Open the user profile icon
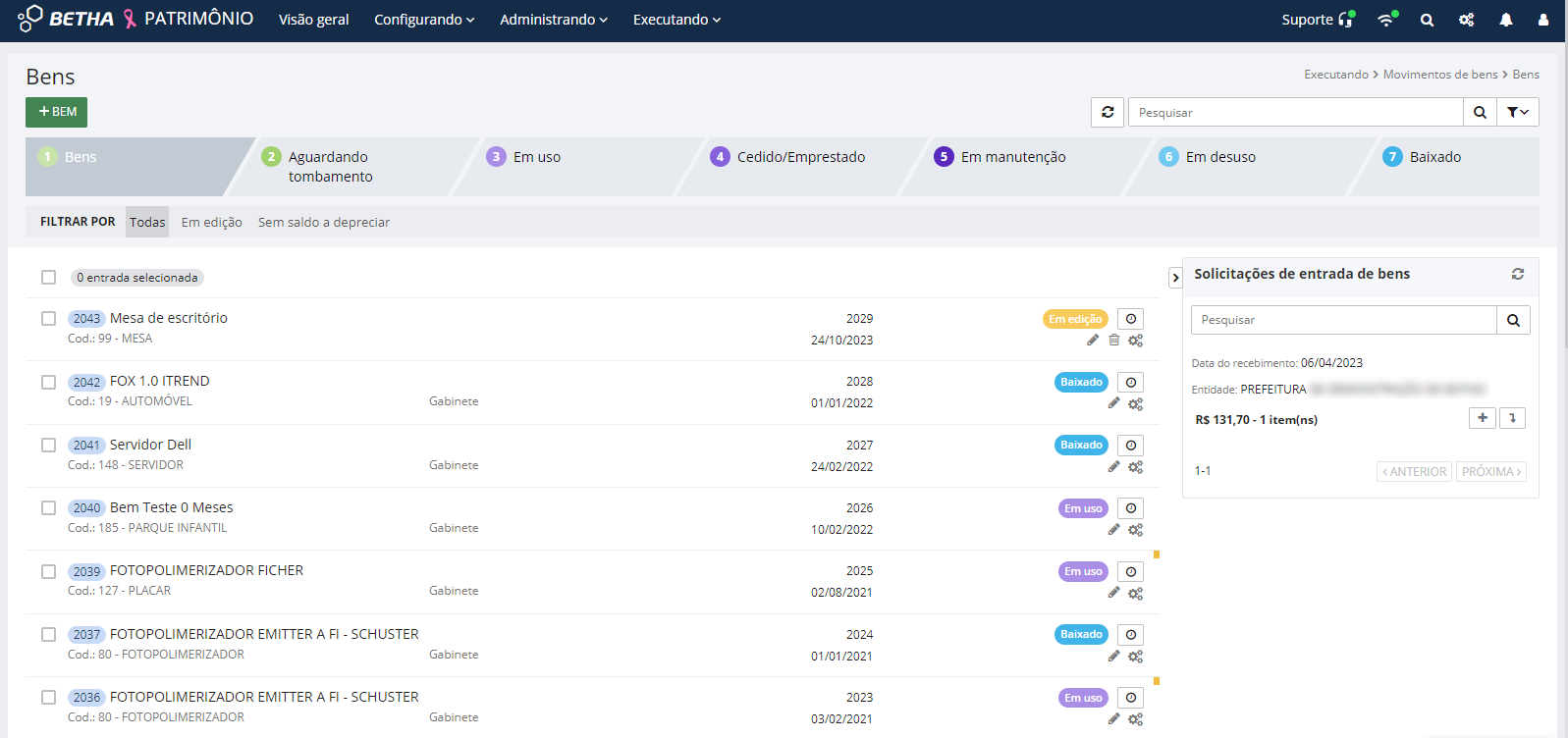Viewport: 1568px width, 738px height. pyautogui.click(x=1543, y=20)
